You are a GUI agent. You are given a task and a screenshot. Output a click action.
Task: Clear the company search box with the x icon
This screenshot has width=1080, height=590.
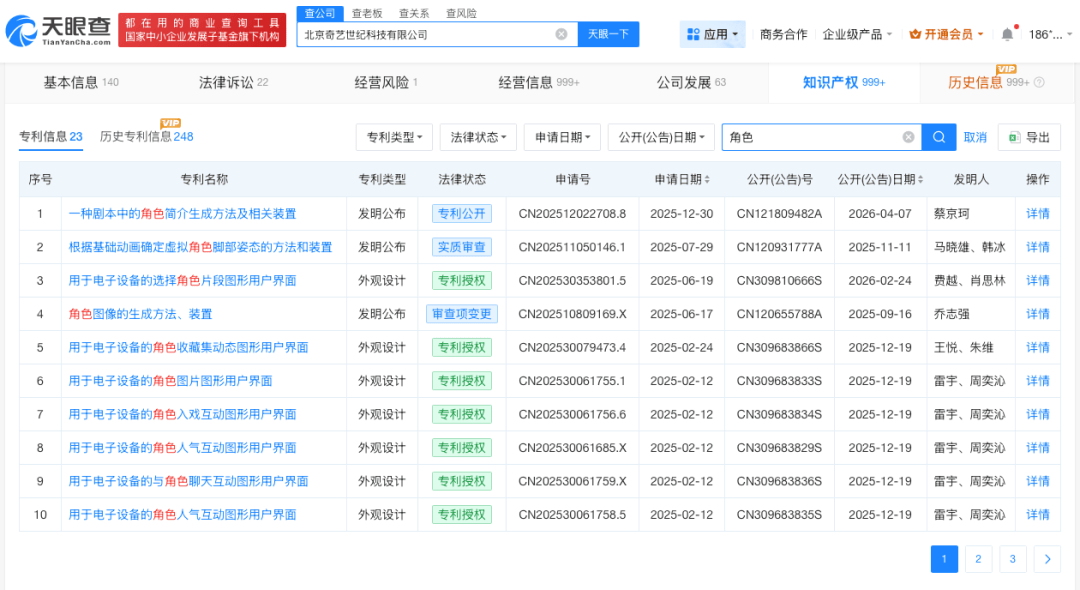click(561, 34)
